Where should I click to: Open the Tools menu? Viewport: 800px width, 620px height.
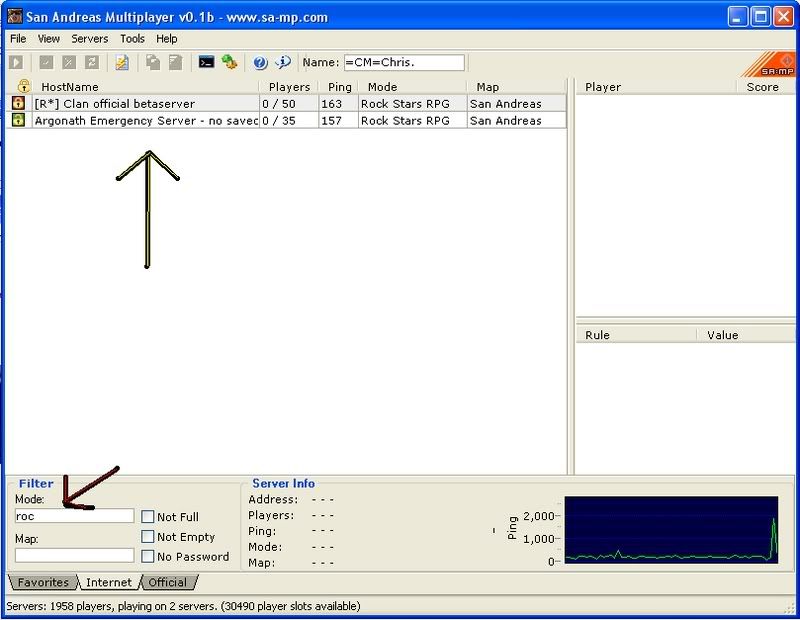pos(132,39)
